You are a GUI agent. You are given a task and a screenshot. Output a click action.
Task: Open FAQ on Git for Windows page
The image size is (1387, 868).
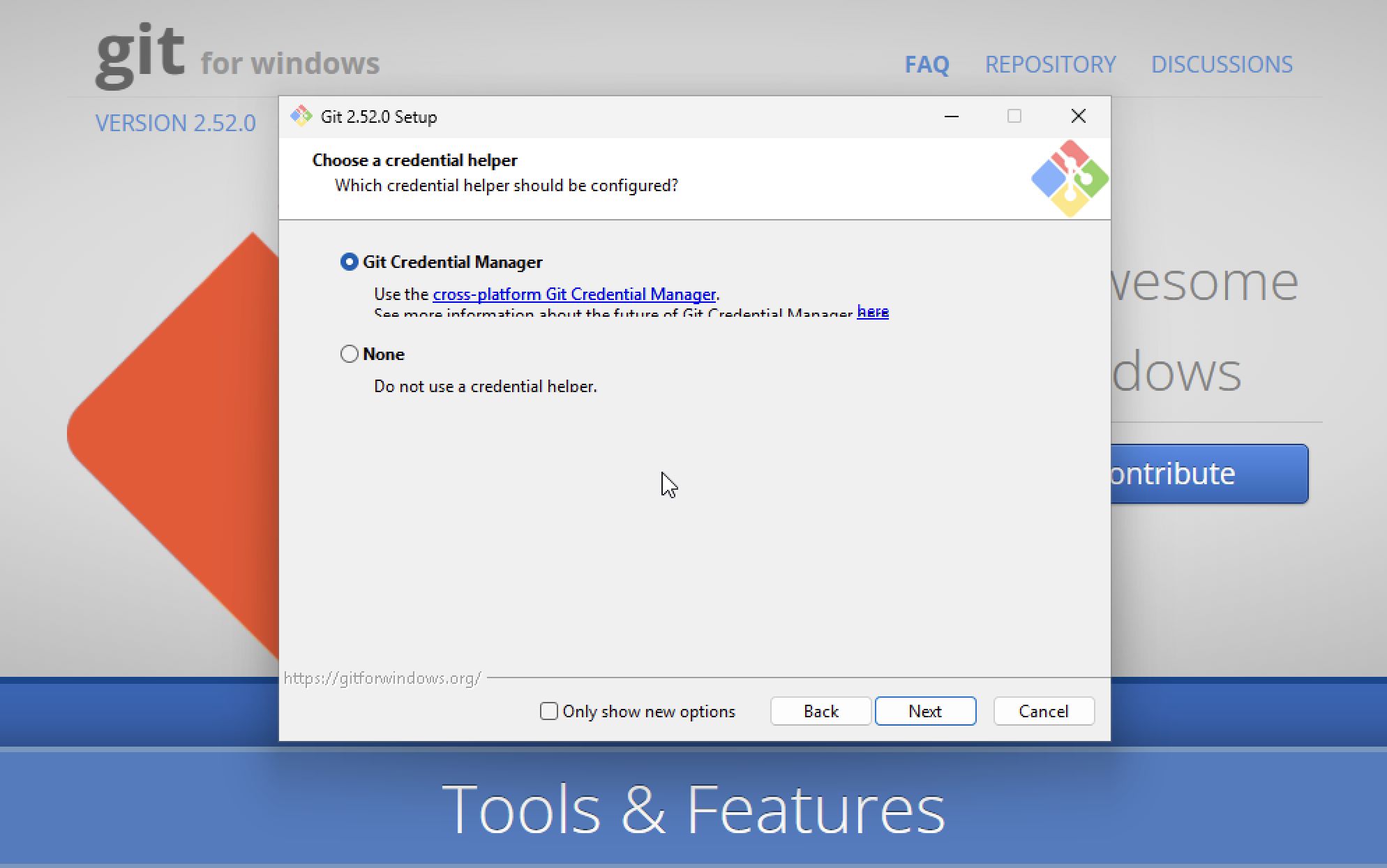point(927,64)
